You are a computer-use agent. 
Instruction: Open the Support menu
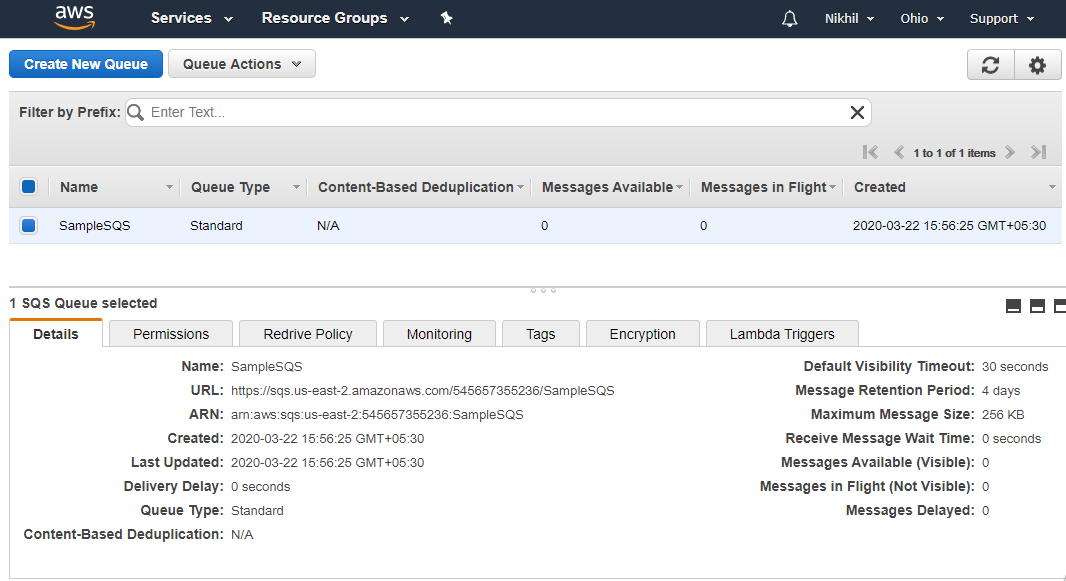[x=1001, y=18]
